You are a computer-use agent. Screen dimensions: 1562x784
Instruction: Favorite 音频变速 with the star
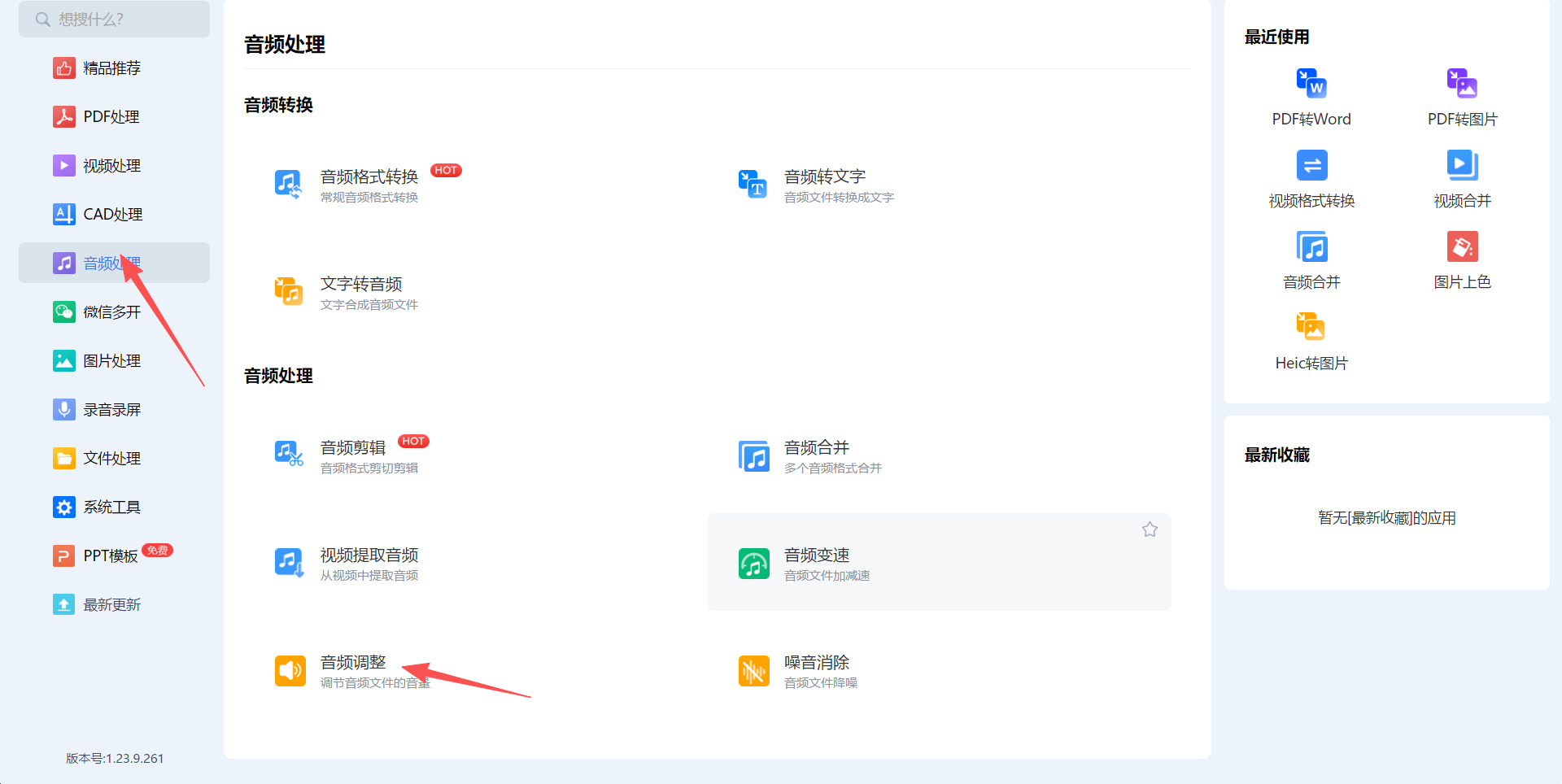(1150, 529)
